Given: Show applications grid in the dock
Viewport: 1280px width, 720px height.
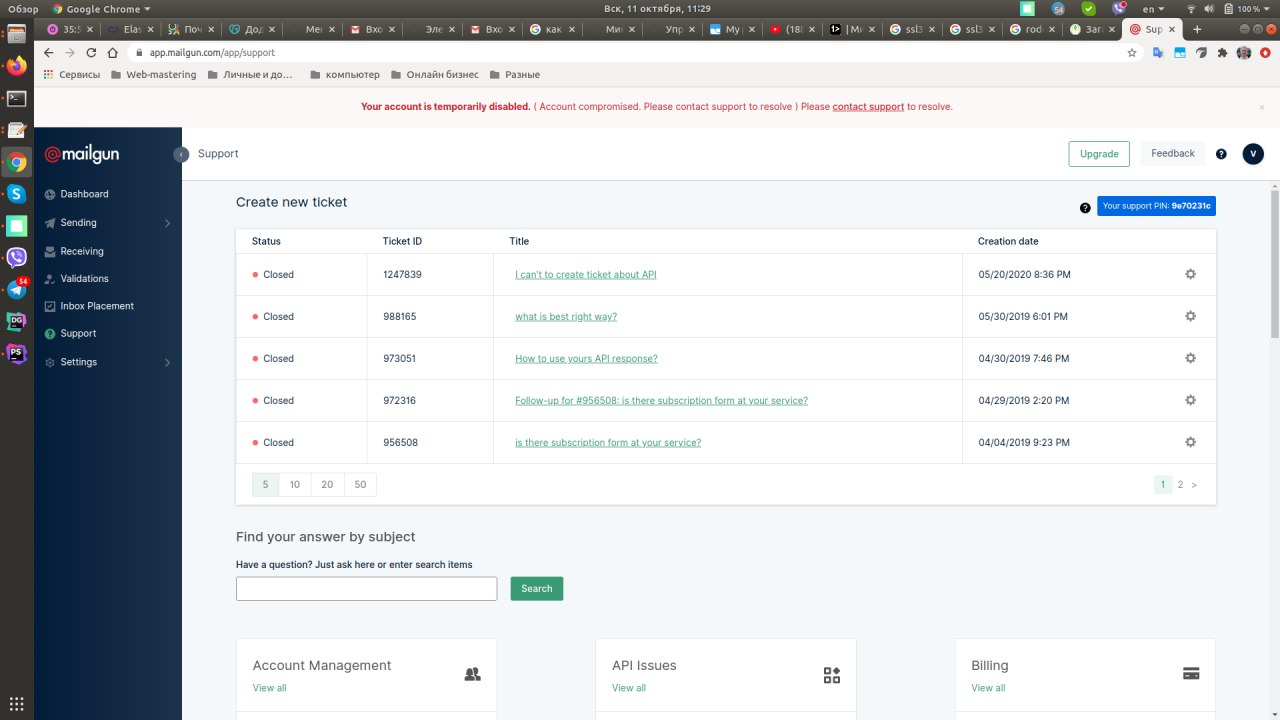Looking at the screenshot, I should [x=16, y=703].
